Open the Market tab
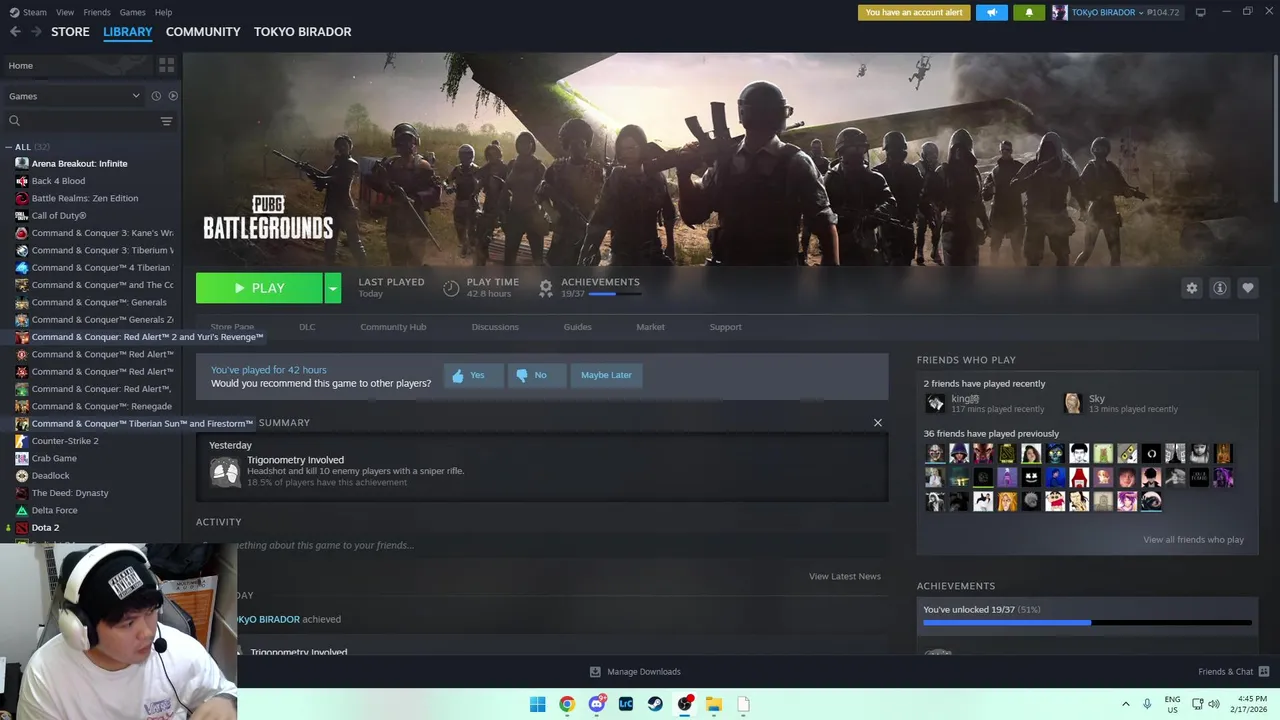This screenshot has height=720, width=1280. click(650, 327)
